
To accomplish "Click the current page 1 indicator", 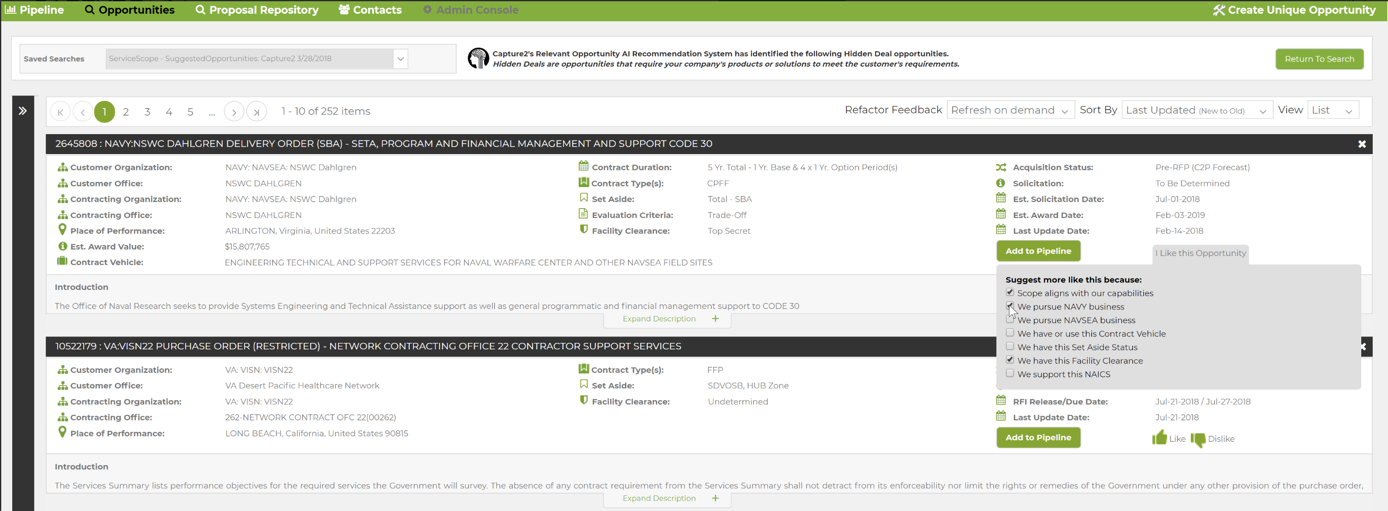I will (104, 112).
